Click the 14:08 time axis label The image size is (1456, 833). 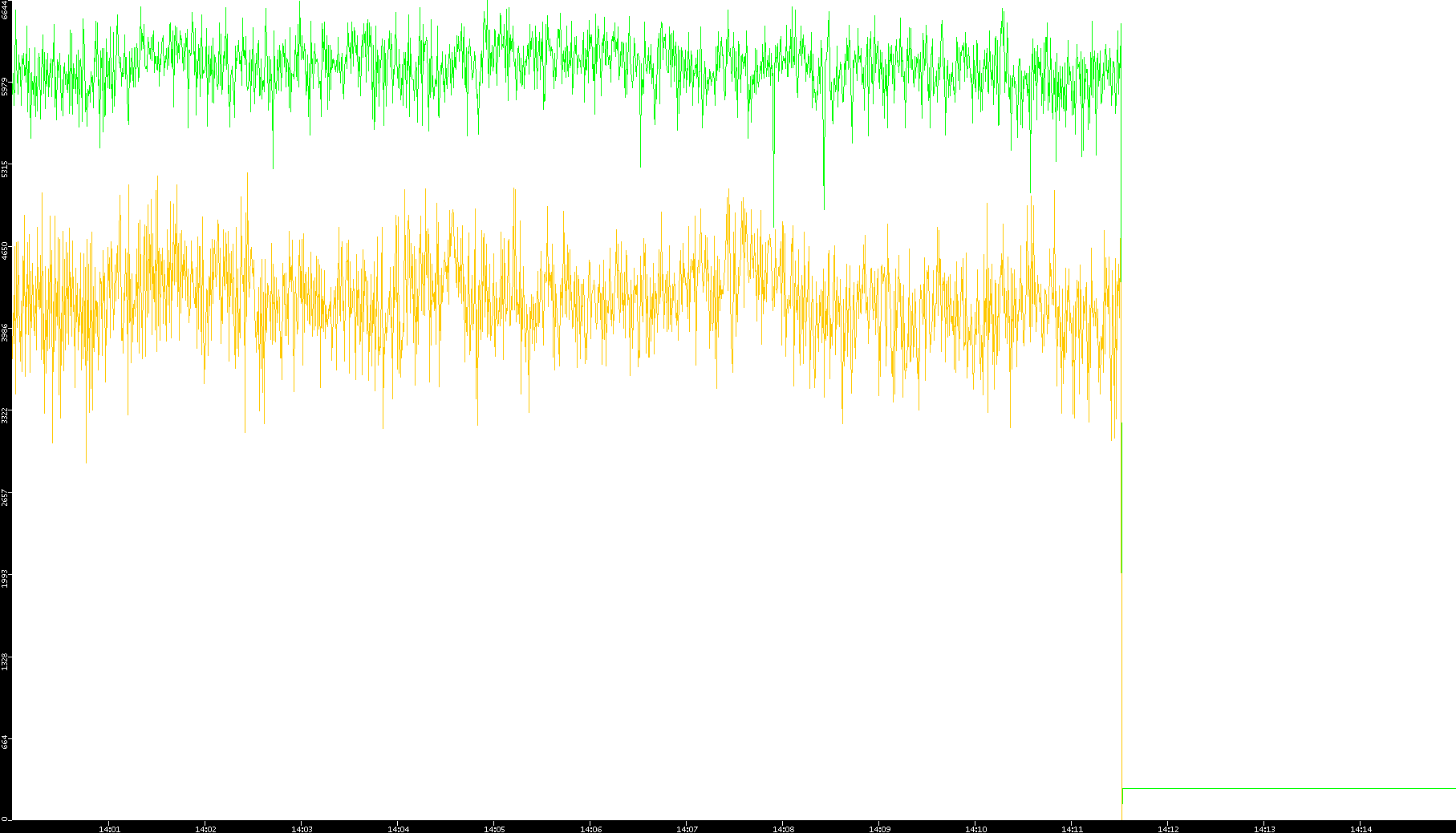tap(783, 829)
